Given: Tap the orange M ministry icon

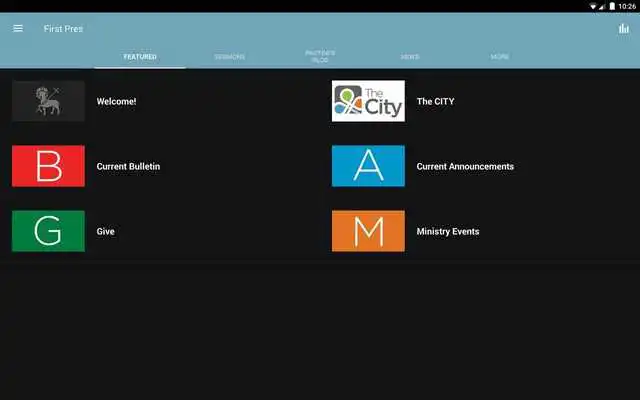Looking at the screenshot, I should (x=368, y=231).
